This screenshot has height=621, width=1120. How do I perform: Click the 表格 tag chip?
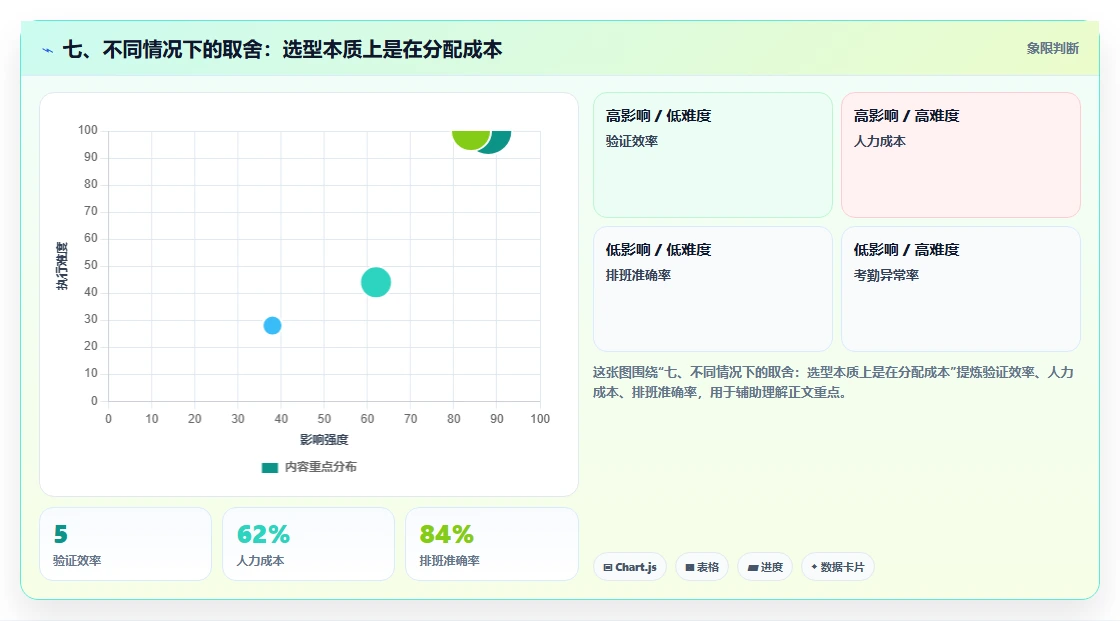(702, 567)
